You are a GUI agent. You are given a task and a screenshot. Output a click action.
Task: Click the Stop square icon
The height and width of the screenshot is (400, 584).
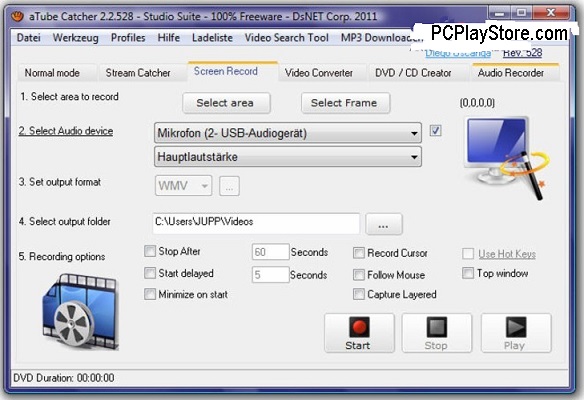(x=437, y=327)
